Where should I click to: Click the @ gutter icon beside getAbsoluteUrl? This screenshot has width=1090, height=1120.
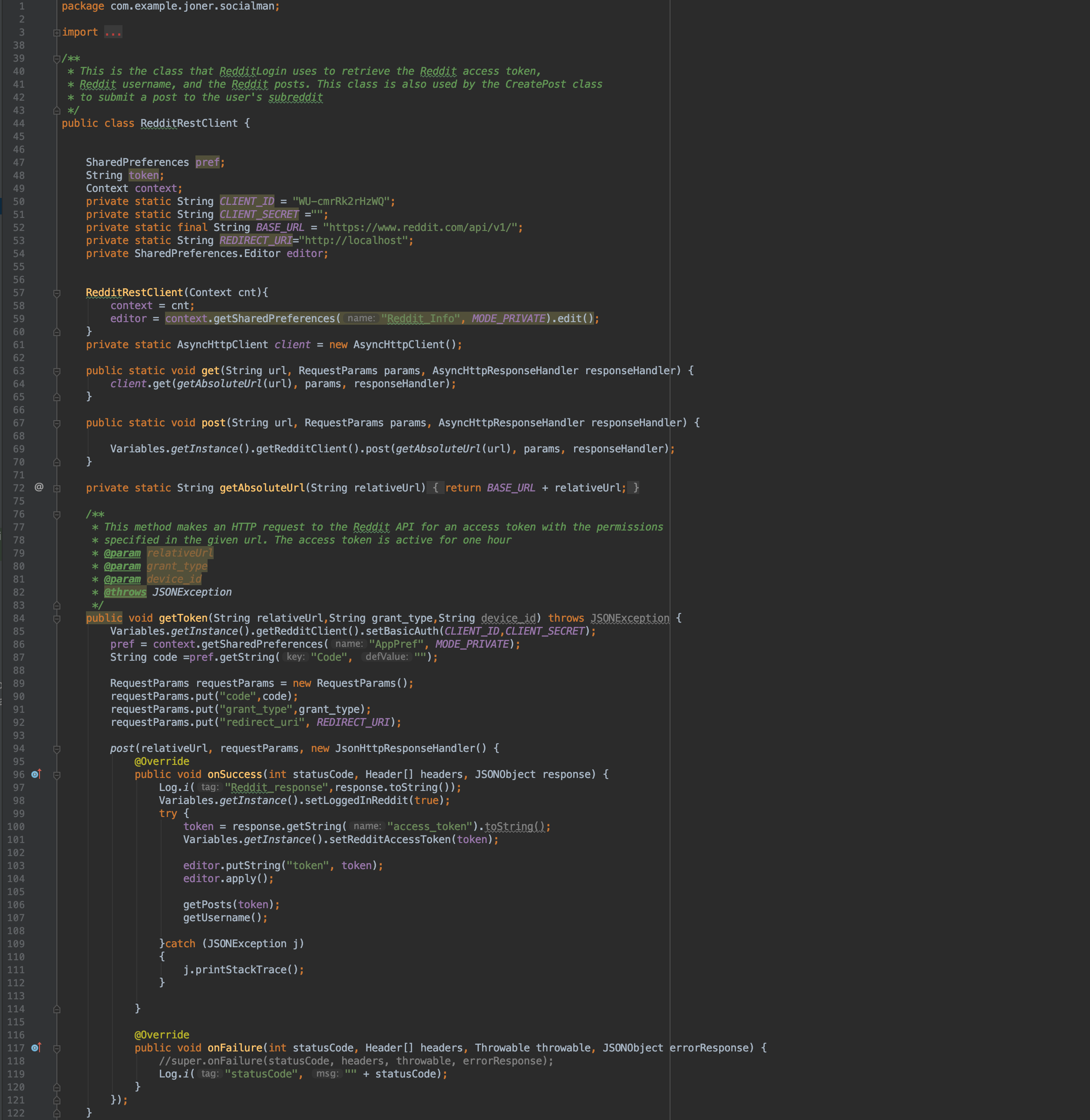click(x=39, y=487)
